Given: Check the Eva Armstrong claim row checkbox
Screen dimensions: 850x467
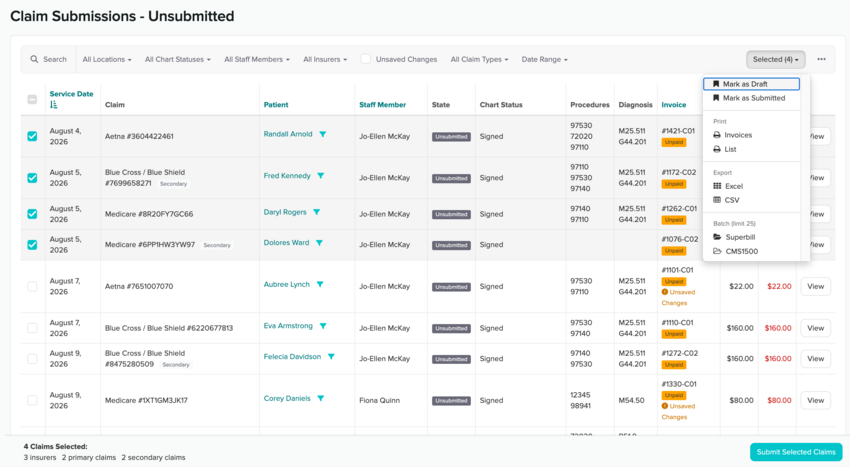Looking at the screenshot, I should pyautogui.click(x=32, y=328).
